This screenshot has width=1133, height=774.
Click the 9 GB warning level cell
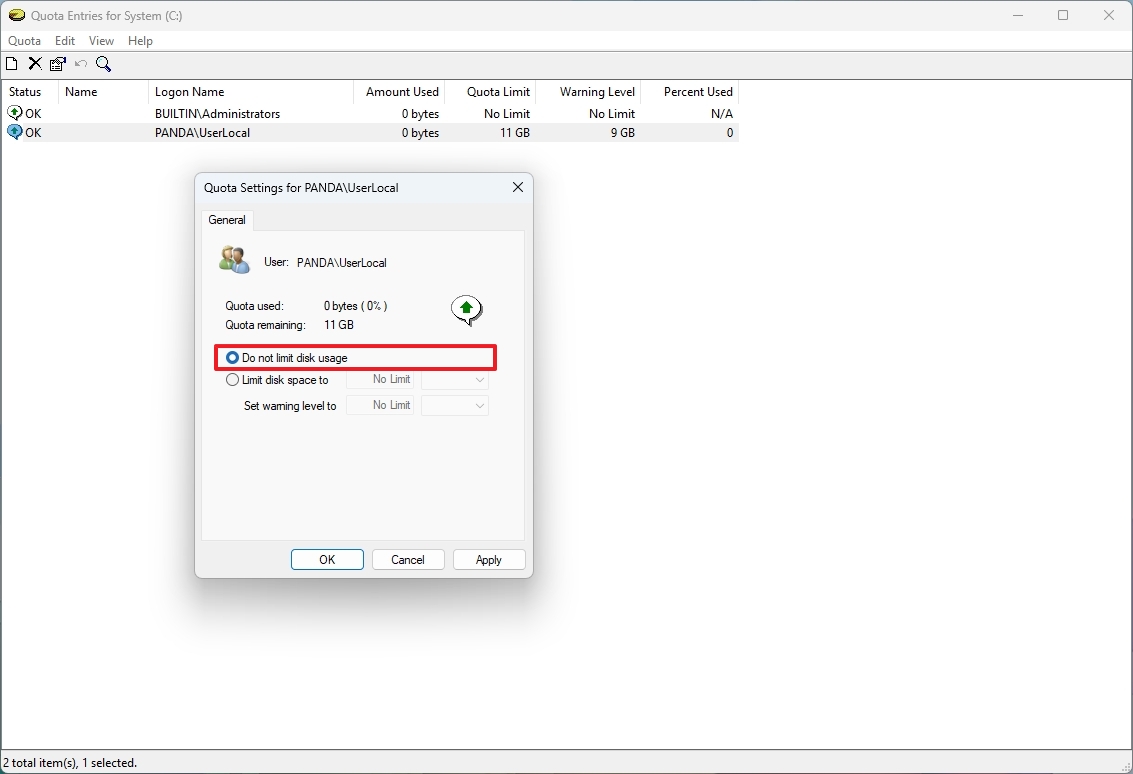[622, 132]
